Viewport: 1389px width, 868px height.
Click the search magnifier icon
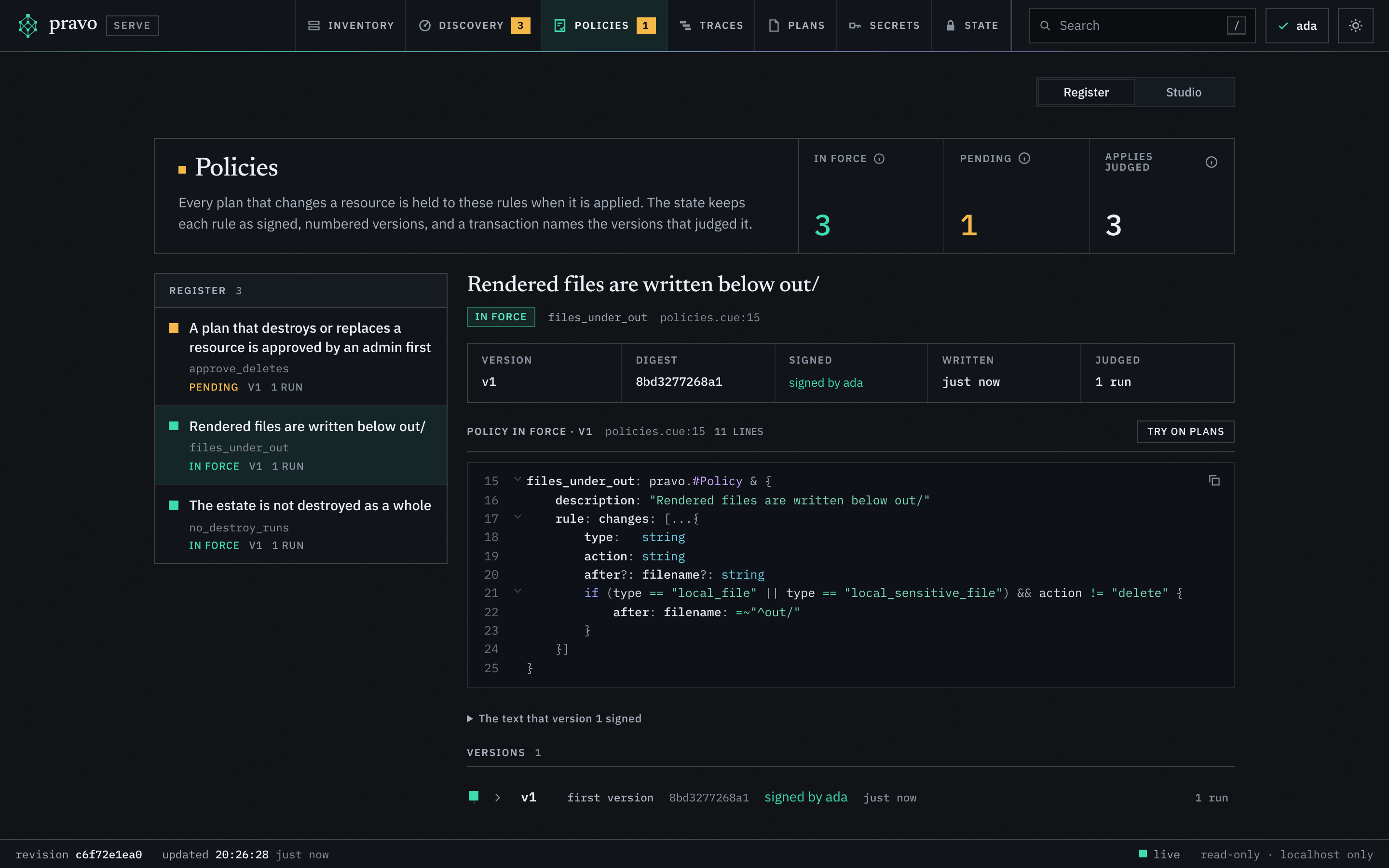coord(1045,26)
